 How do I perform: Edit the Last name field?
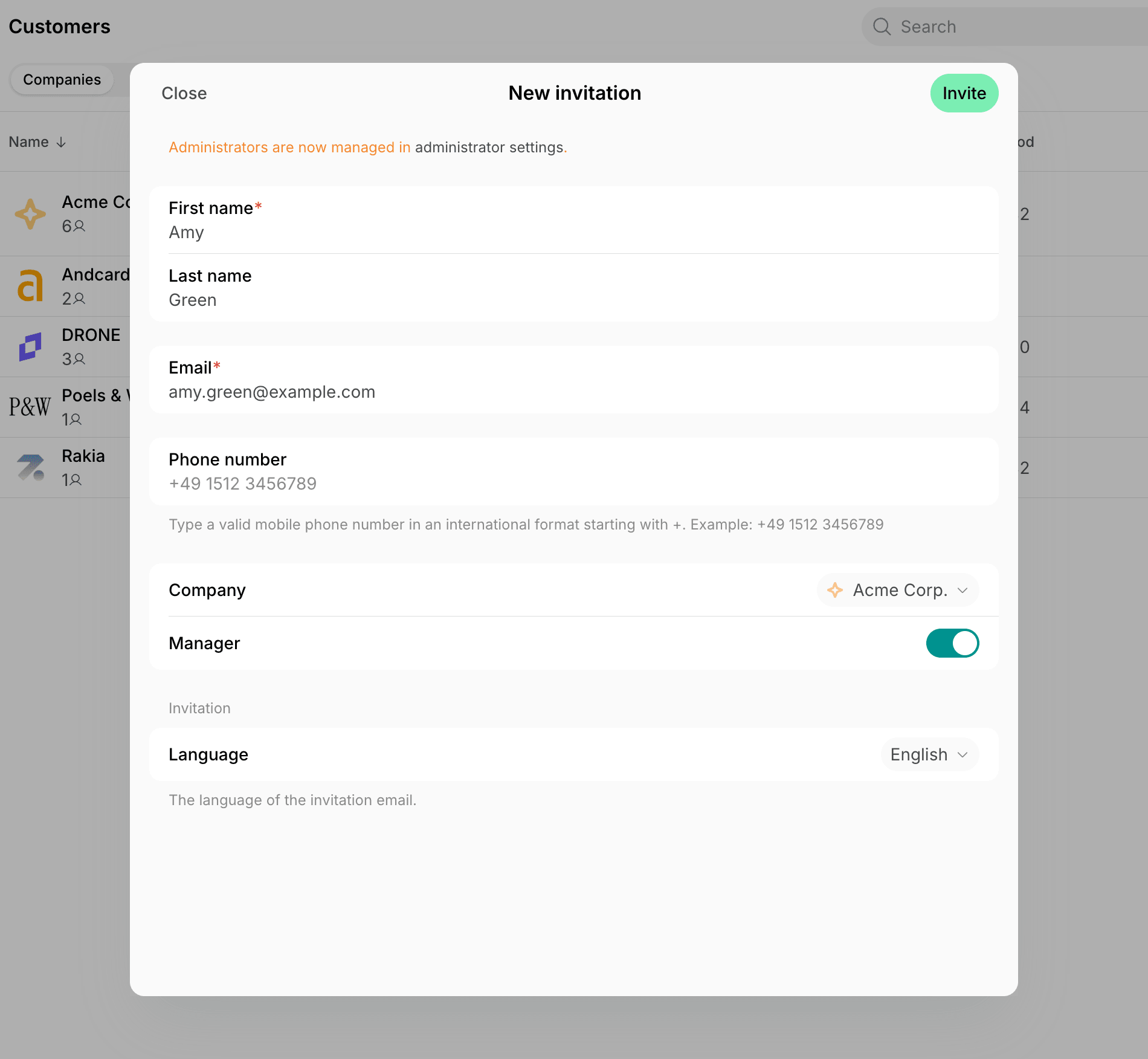[x=573, y=288]
